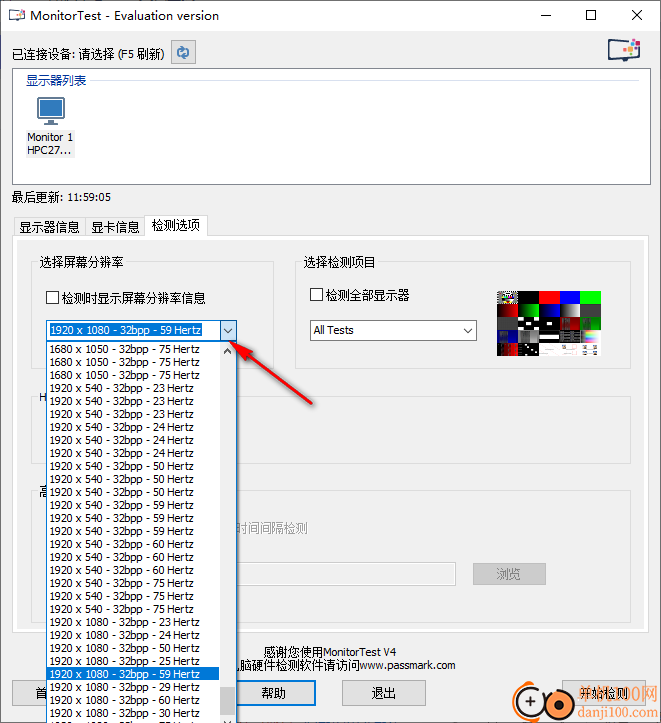
Task: Close the MonitorTest window
Action: pyautogui.click(x=637, y=15)
